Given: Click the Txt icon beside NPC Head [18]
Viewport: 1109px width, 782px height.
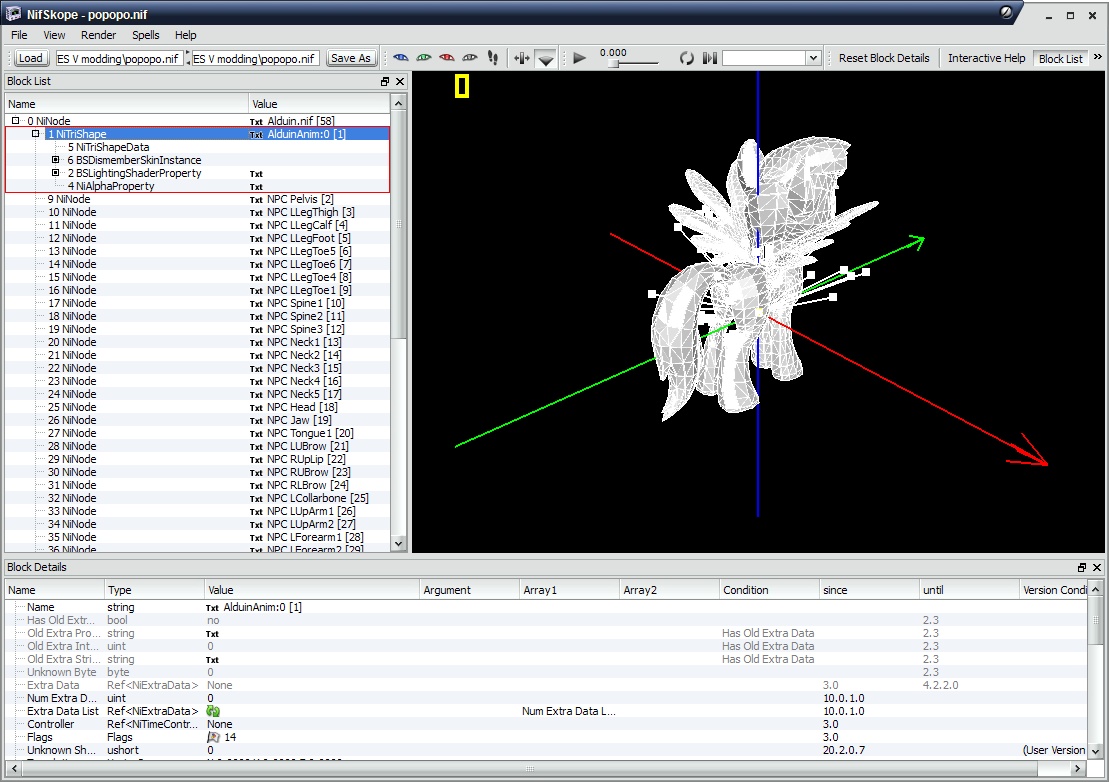Looking at the screenshot, I should point(256,408).
